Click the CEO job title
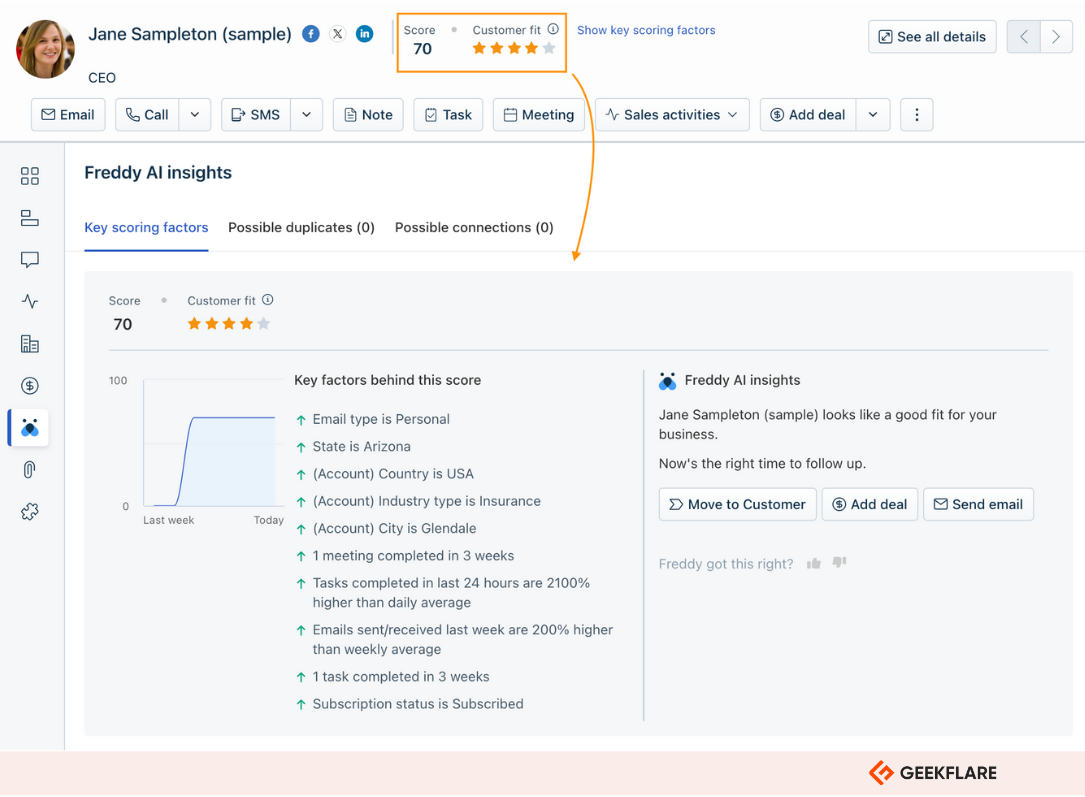Screen dimensions: 1085x797 coord(102,77)
